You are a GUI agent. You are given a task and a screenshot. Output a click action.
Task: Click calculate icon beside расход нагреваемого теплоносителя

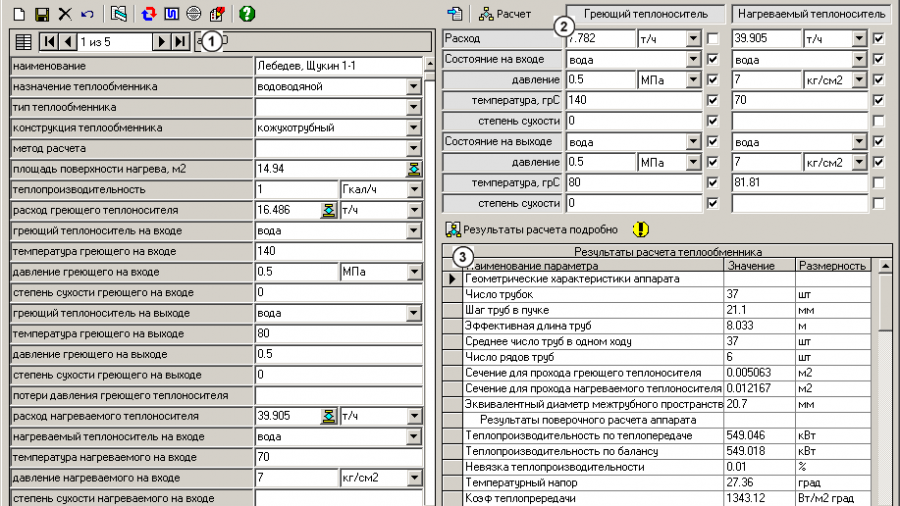[328, 416]
